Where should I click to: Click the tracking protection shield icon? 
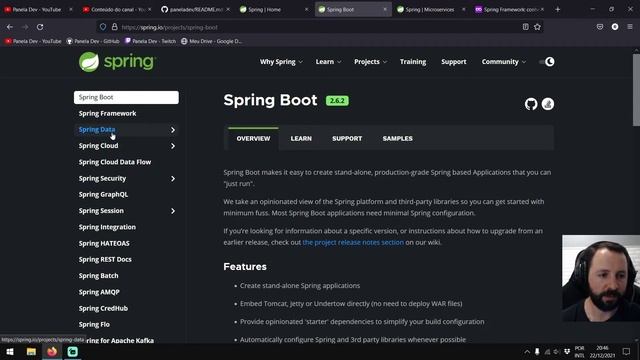103,27
